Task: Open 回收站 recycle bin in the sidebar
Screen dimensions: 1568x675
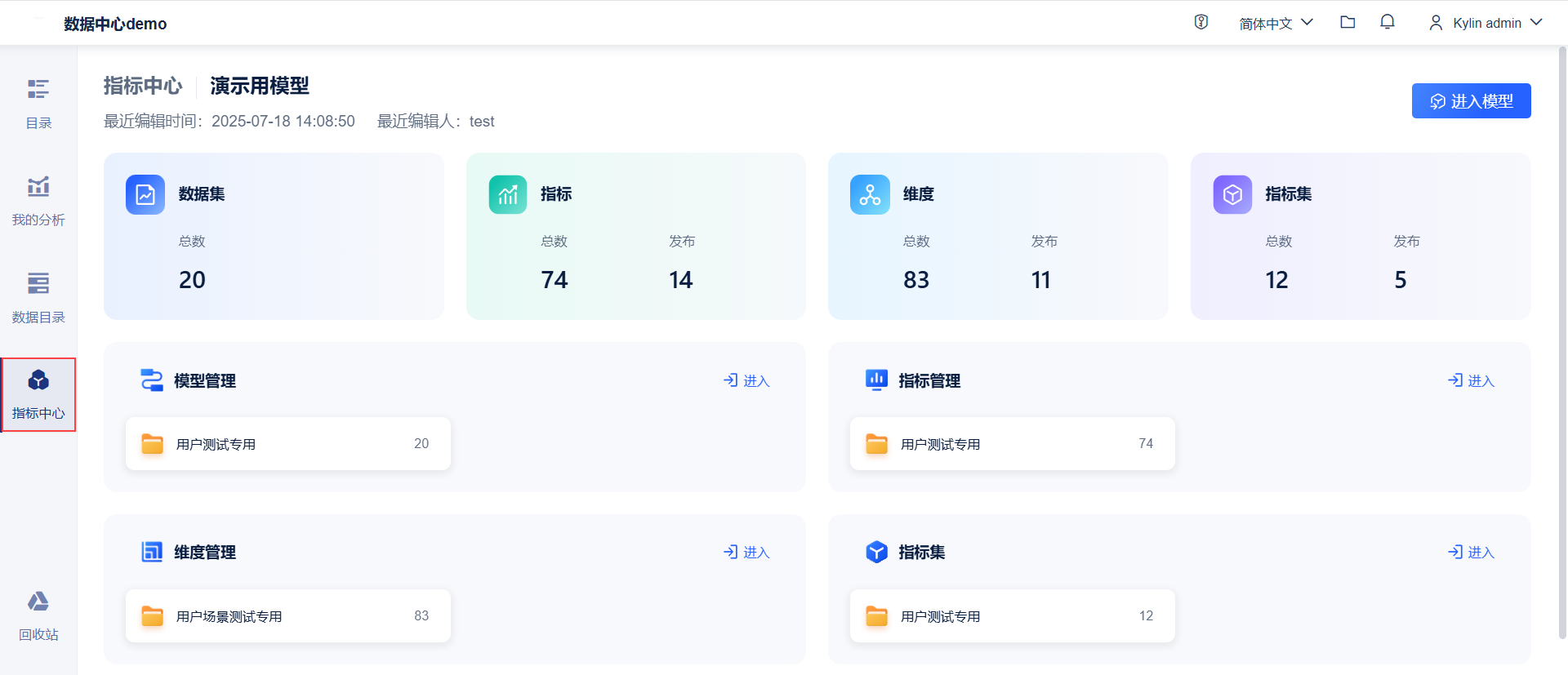Action: (x=38, y=616)
